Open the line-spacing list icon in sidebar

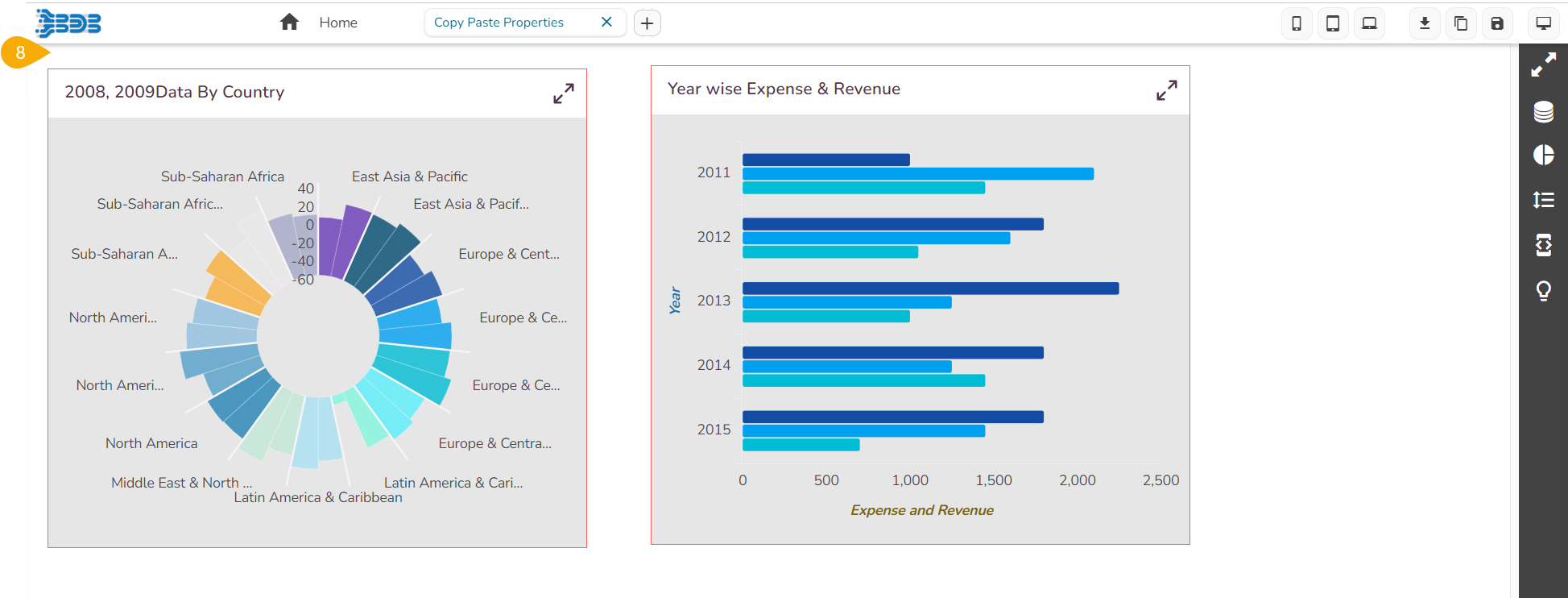tap(1543, 200)
